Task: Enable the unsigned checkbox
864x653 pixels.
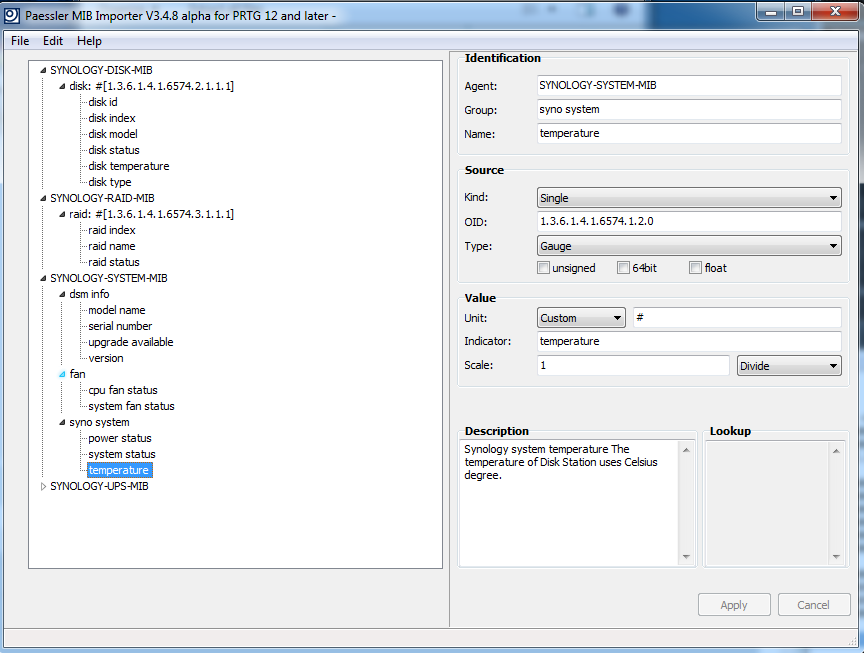Action: [544, 268]
